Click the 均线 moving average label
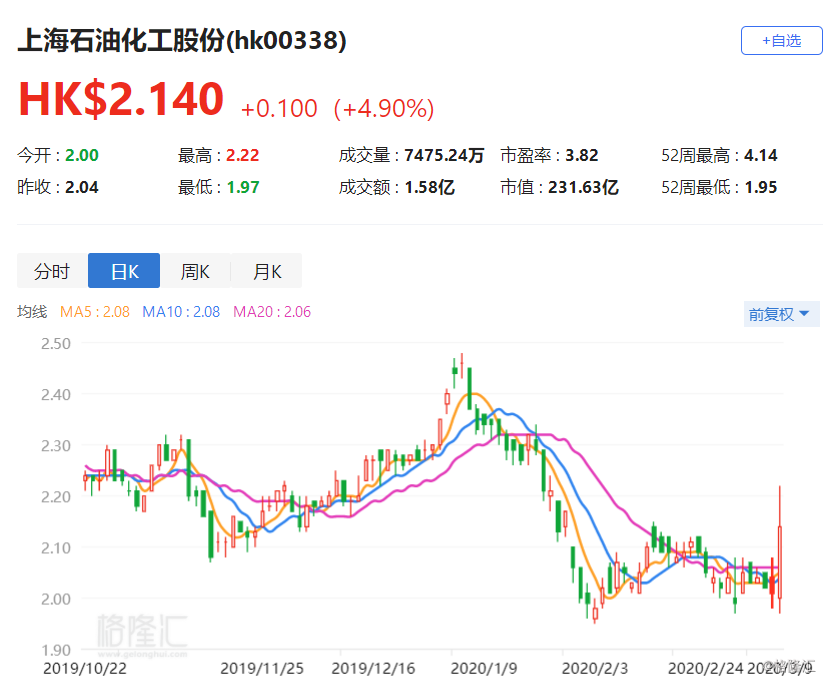The height and width of the screenshot is (680, 823). click(x=32, y=312)
